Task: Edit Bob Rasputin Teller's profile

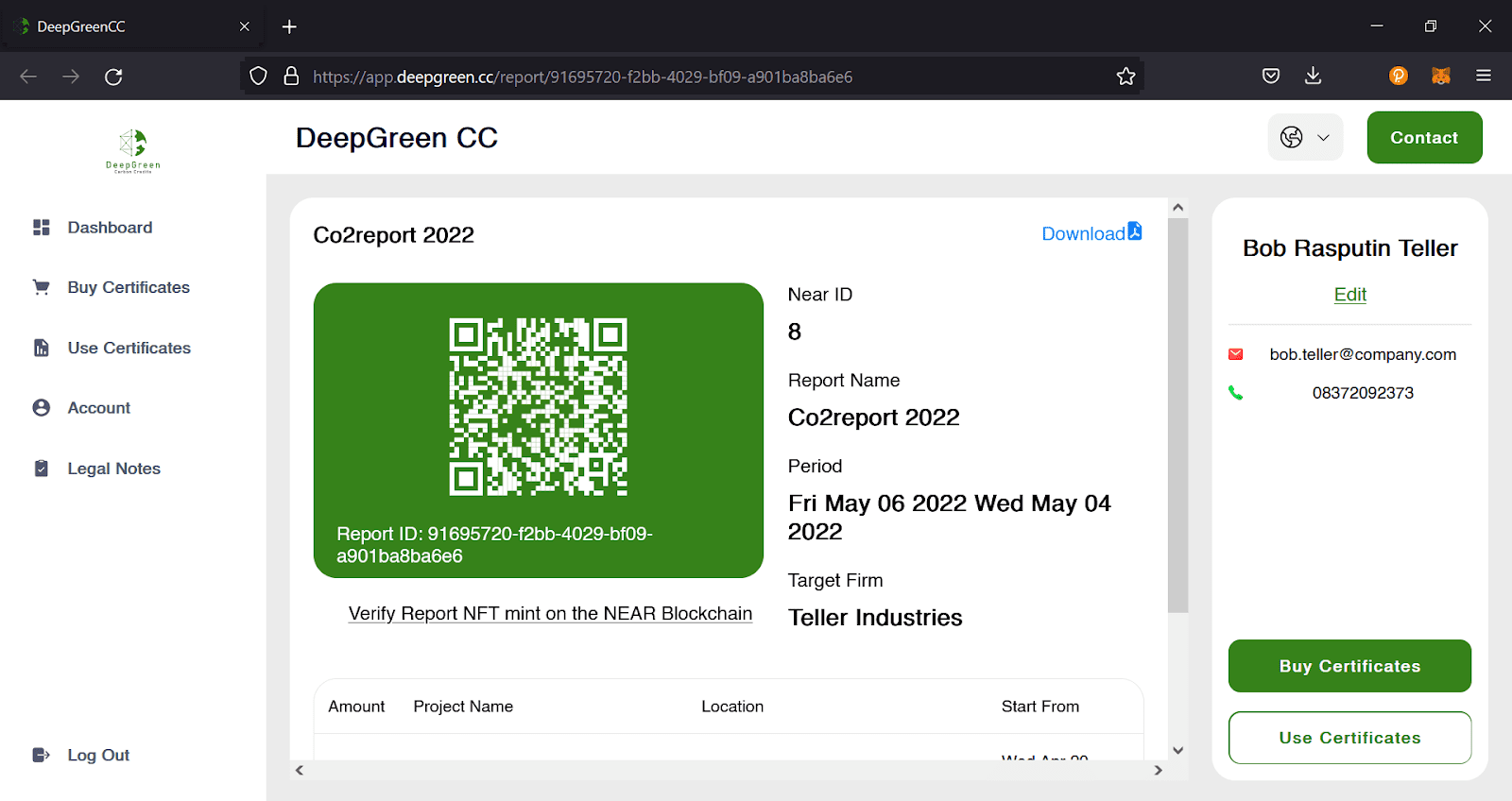Action: pos(1349,295)
